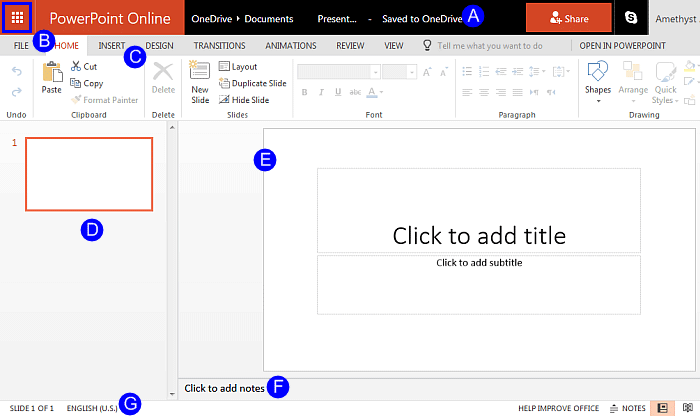Image resolution: width=700 pixels, height=416 pixels.
Task: Switch to Editing View in status bar
Action: coord(662,408)
